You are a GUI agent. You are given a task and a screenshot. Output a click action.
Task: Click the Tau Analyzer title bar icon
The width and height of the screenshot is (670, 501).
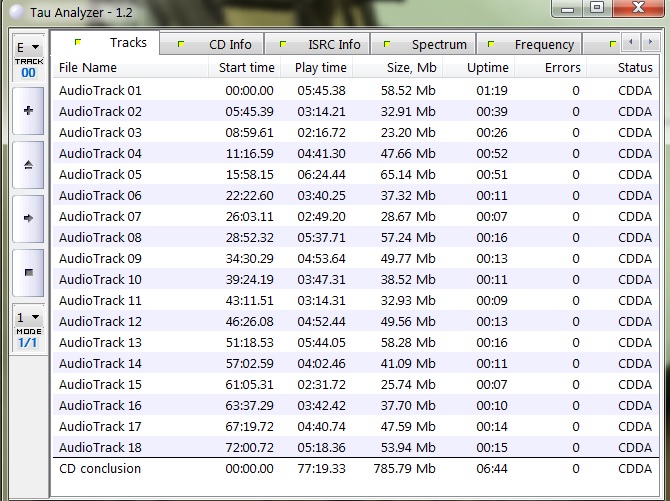[13, 10]
